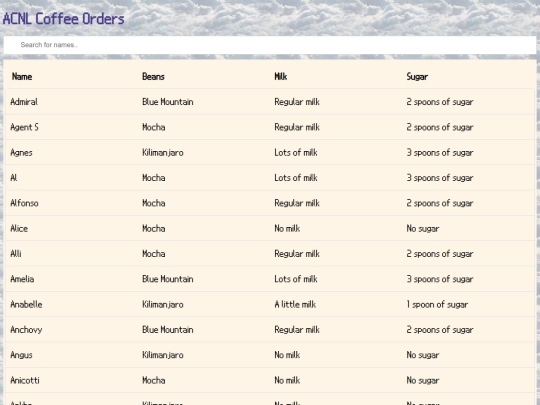Click the Search for names input field
The height and width of the screenshot is (405, 540).
click(270, 45)
